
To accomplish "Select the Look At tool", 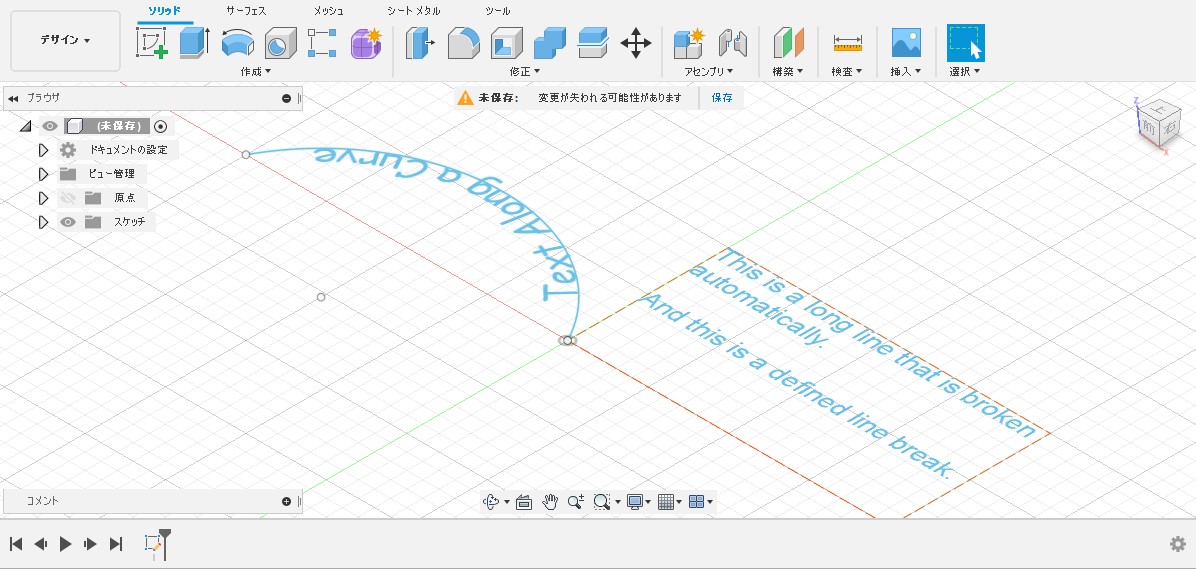I will (523, 502).
